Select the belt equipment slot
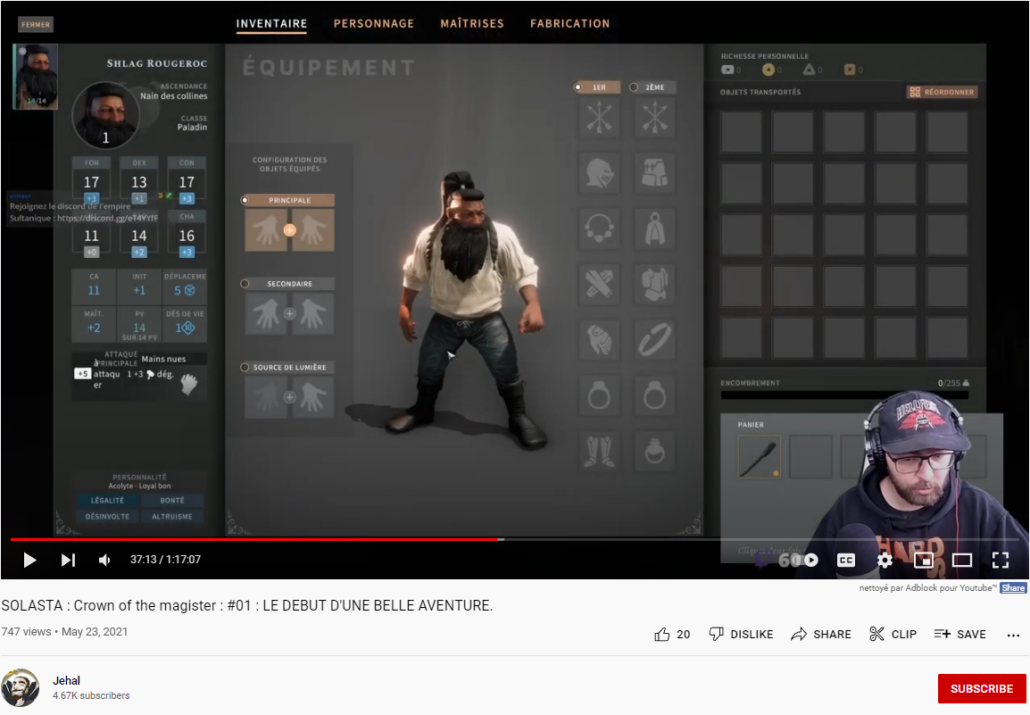Screen dimensions: 1030x715 click(655, 340)
